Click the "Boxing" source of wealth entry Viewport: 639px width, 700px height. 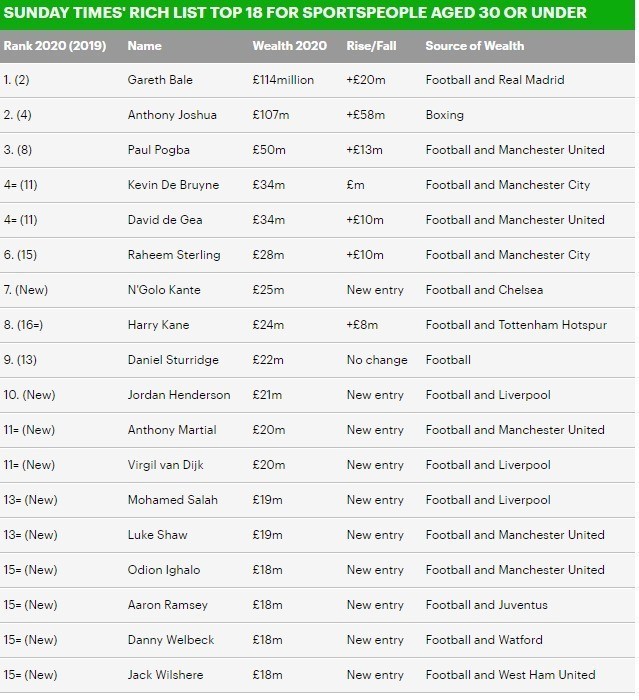pyautogui.click(x=445, y=115)
